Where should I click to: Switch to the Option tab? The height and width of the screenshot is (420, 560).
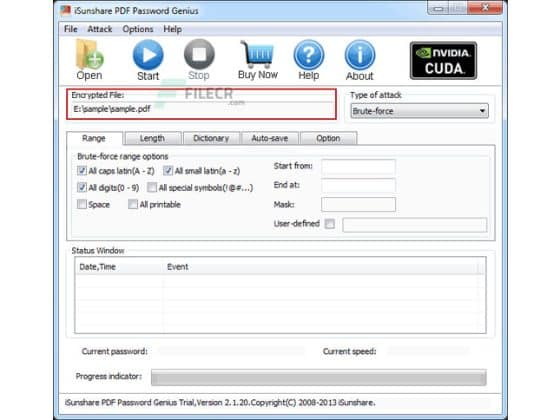coord(328,138)
